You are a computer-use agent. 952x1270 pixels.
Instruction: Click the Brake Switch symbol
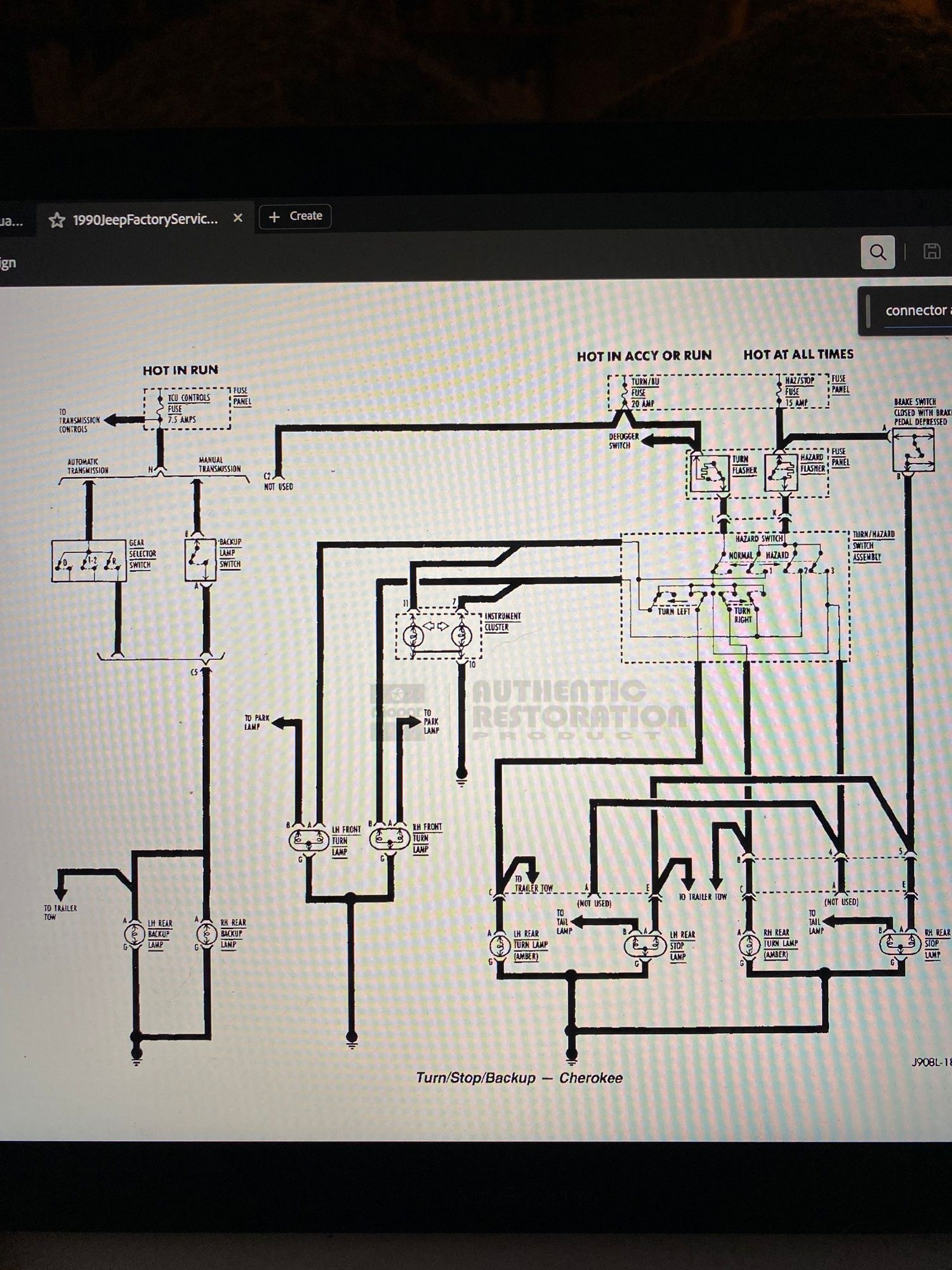(x=913, y=450)
